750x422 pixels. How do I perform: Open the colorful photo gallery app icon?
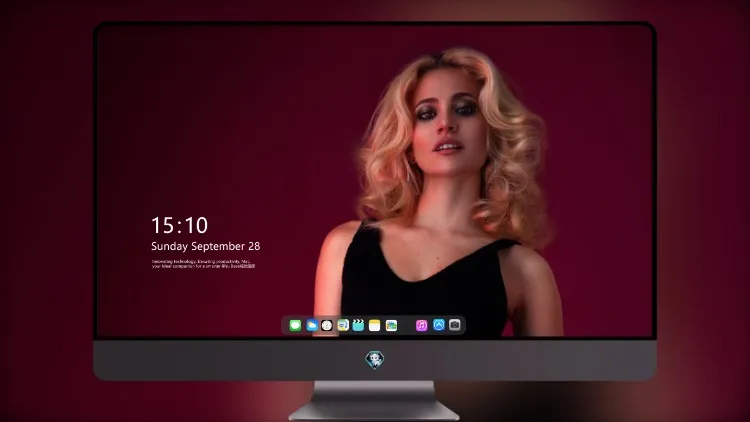(x=391, y=325)
